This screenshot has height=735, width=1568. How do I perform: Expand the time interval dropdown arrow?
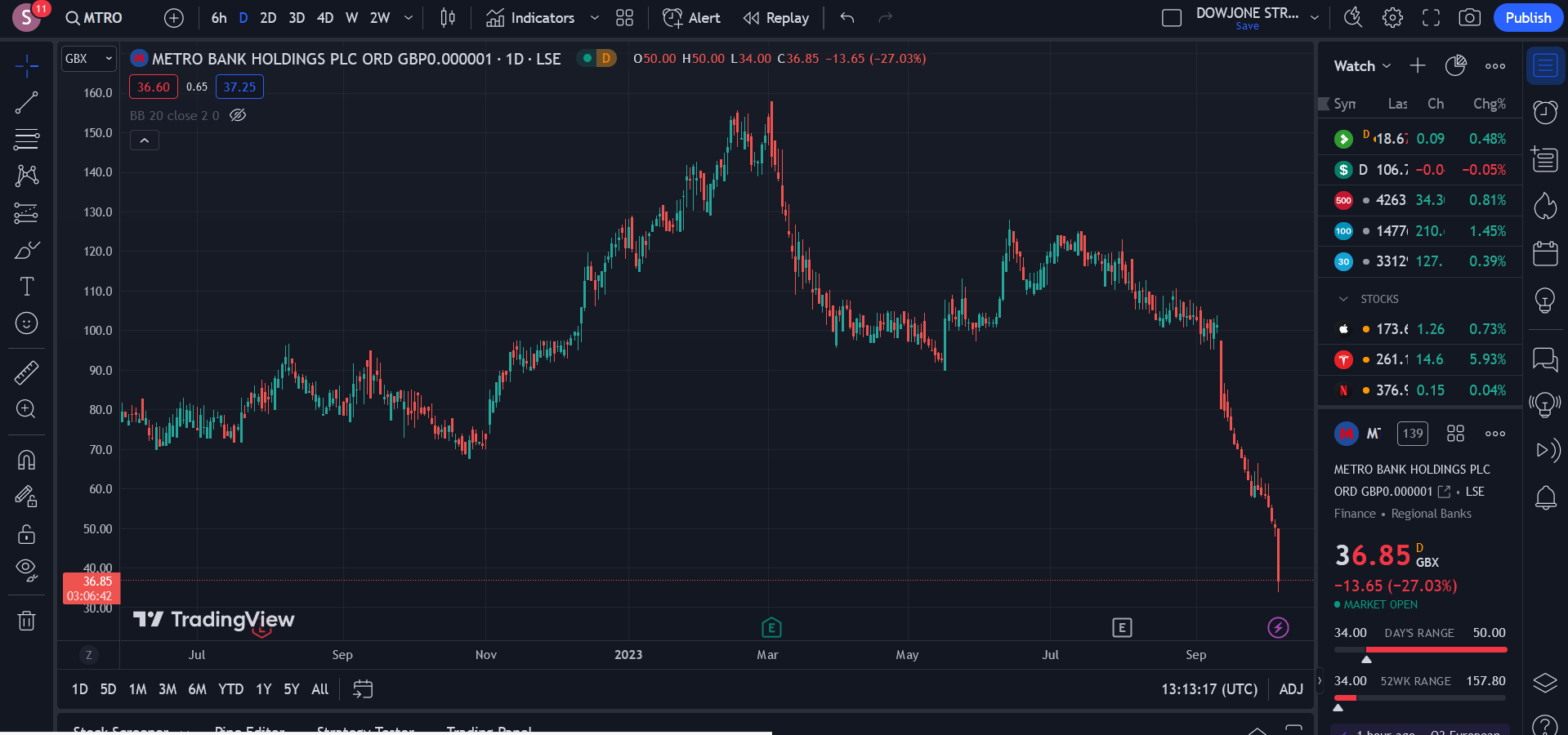[409, 18]
